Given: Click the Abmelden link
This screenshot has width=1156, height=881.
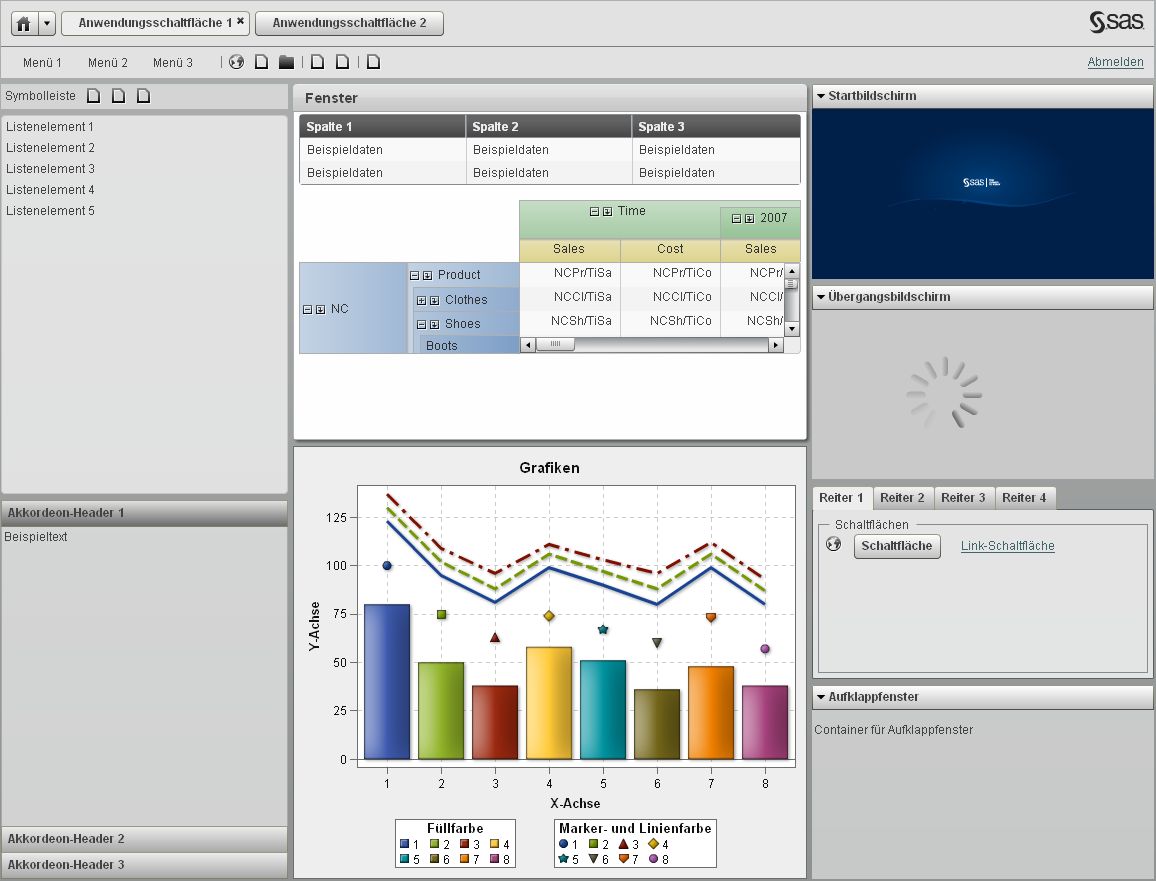Looking at the screenshot, I should [x=1116, y=61].
